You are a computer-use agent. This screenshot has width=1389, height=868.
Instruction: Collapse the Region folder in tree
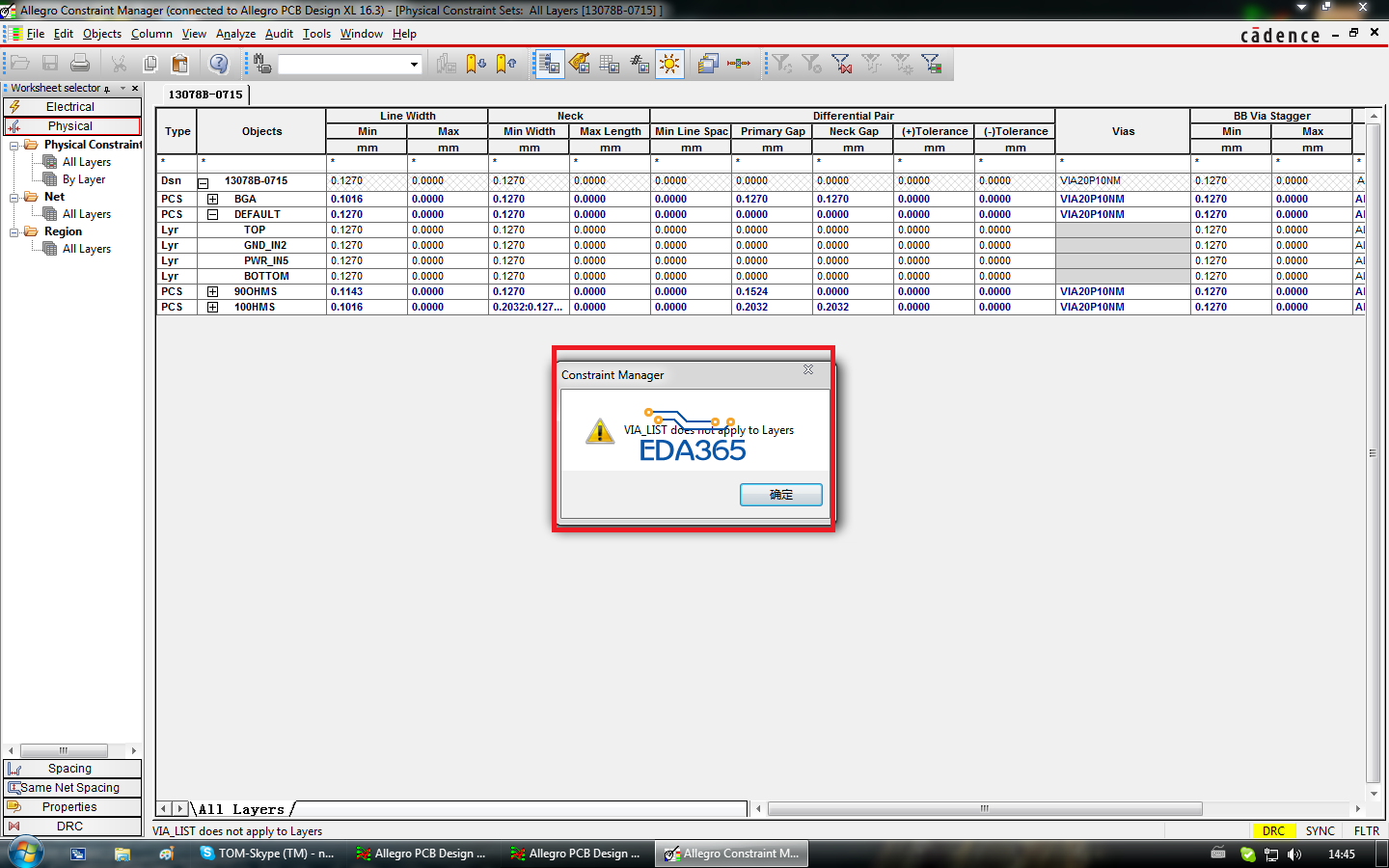(14, 232)
